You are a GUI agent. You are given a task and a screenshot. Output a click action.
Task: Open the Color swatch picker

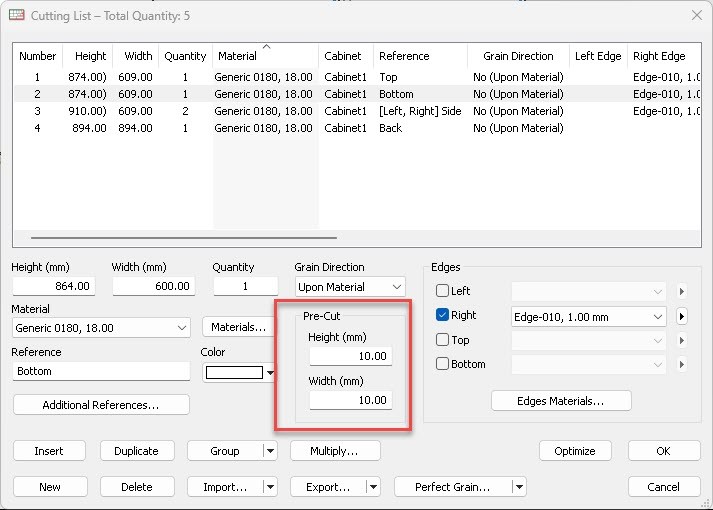(240, 373)
